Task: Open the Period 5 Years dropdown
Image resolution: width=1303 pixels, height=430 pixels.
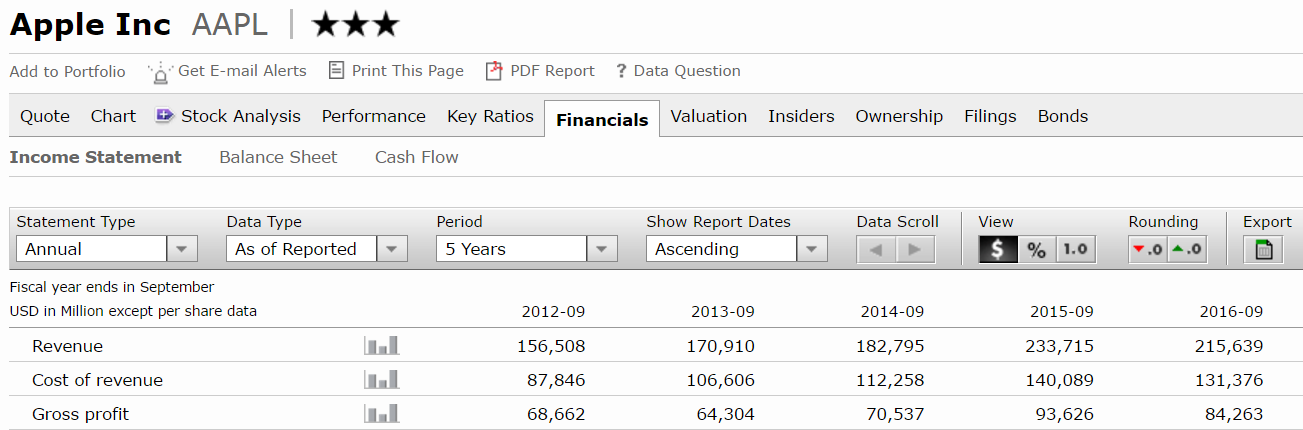Action: (x=527, y=249)
